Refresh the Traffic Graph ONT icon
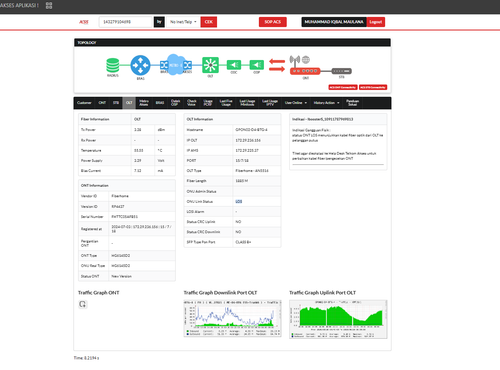 tap(83, 304)
